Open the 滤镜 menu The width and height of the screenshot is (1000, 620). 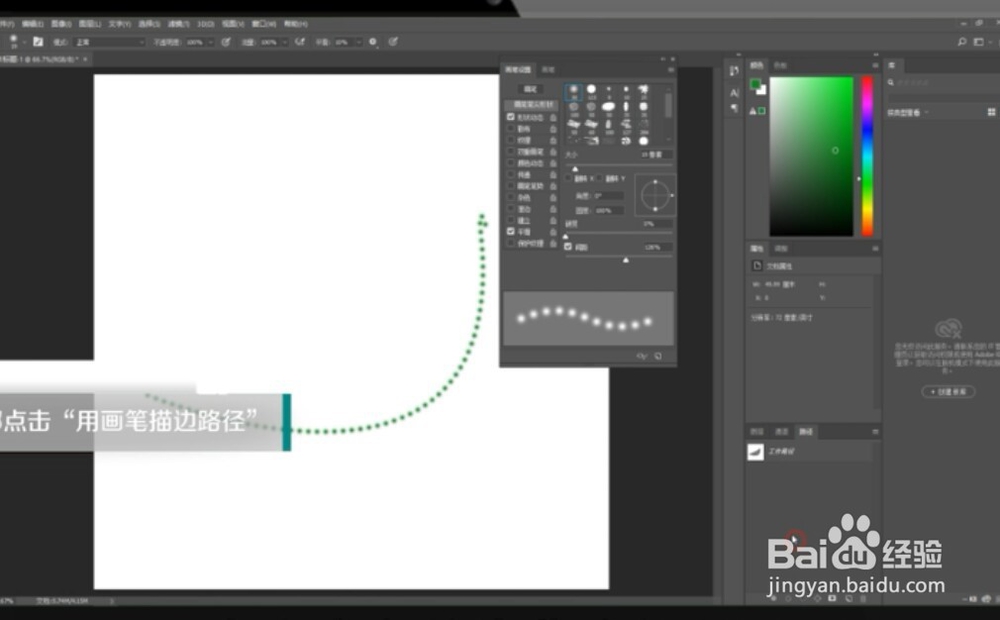pos(179,24)
